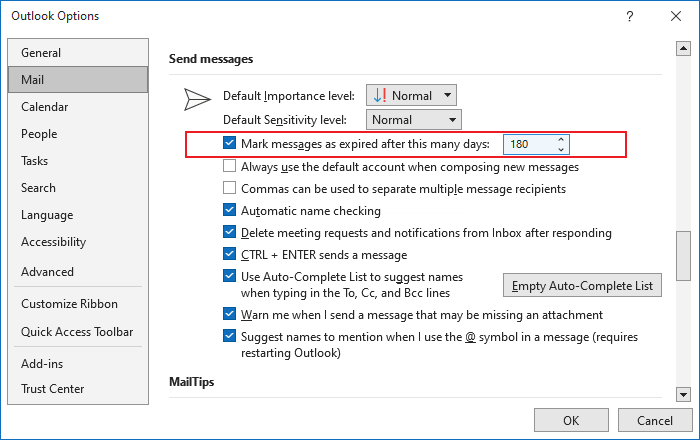Toggle Automatic name checking checkbox
The height and width of the screenshot is (440, 700).
(229, 210)
